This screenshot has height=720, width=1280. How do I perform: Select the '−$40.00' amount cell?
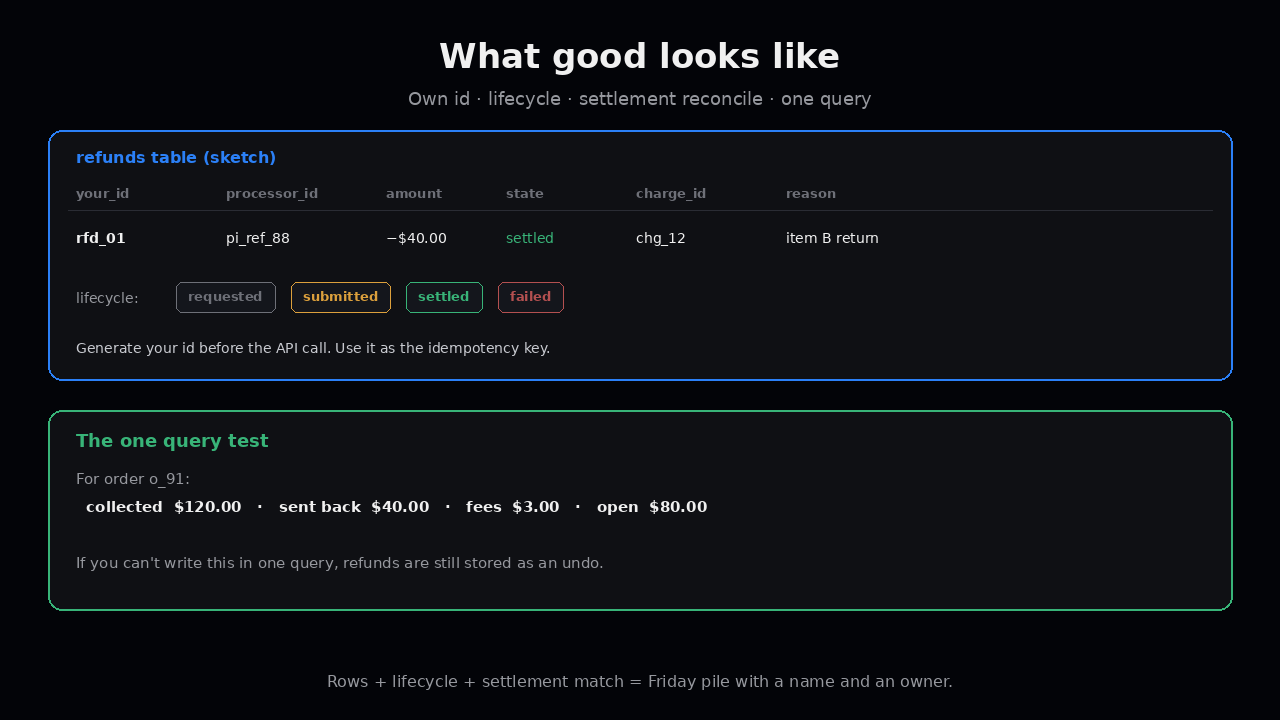[416, 238]
